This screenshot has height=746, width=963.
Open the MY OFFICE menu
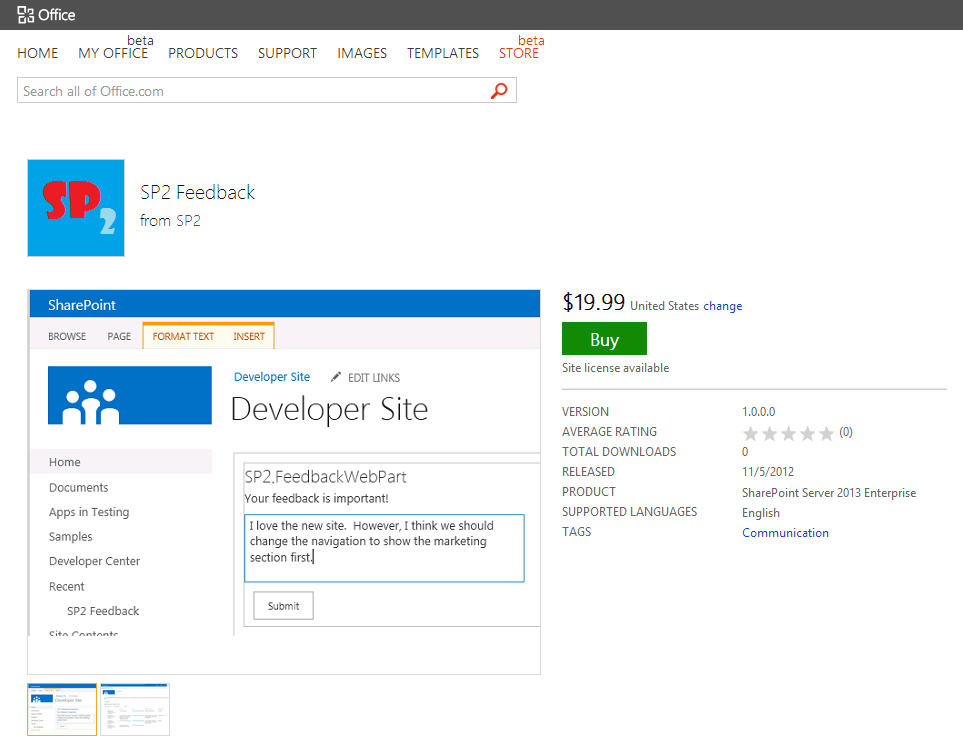(x=113, y=53)
